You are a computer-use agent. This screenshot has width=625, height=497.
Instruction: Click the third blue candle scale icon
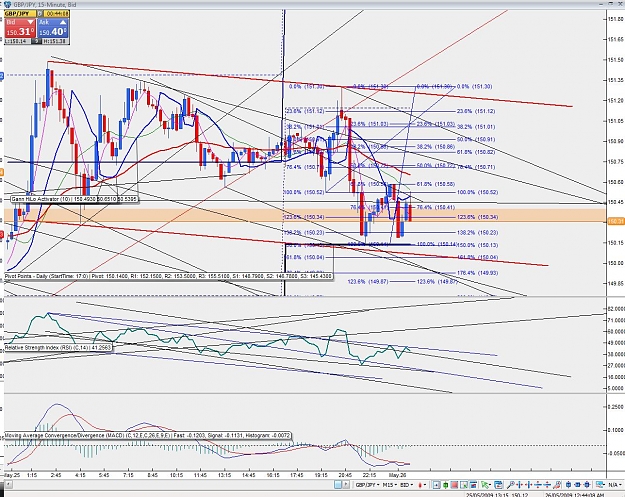[587, 485]
